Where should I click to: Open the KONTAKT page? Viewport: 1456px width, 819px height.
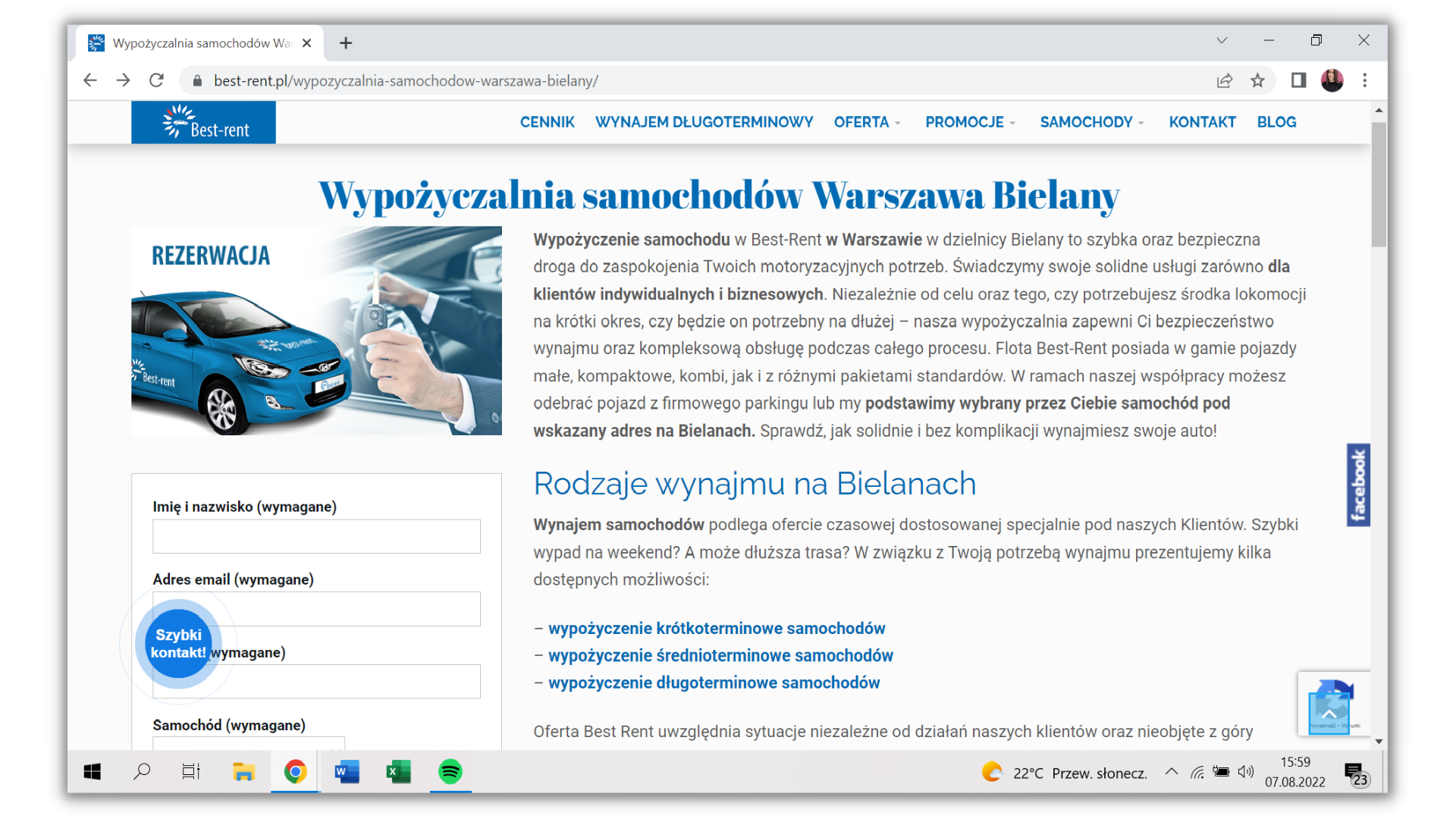coord(1202,122)
